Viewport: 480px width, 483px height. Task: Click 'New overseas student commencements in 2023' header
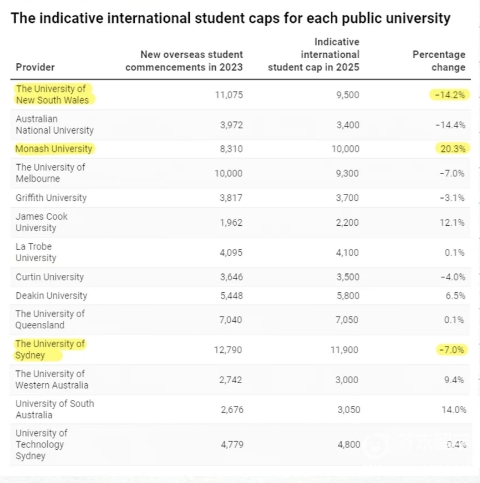(x=184, y=61)
